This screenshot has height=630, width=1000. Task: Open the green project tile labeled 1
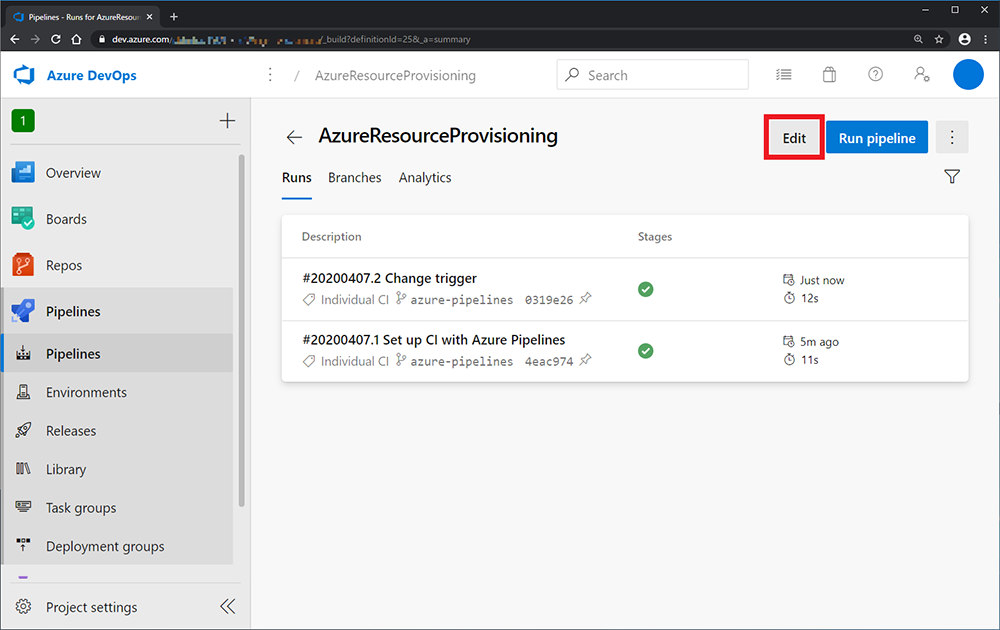coord(23,121)
